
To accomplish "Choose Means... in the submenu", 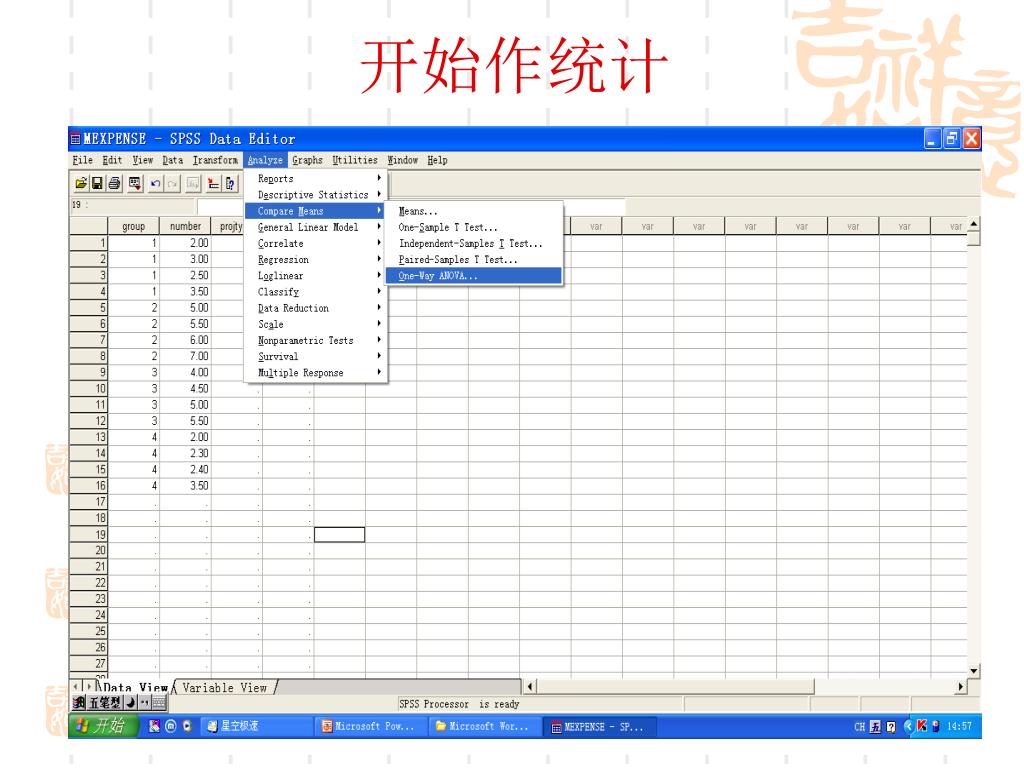I will [473, 211].
